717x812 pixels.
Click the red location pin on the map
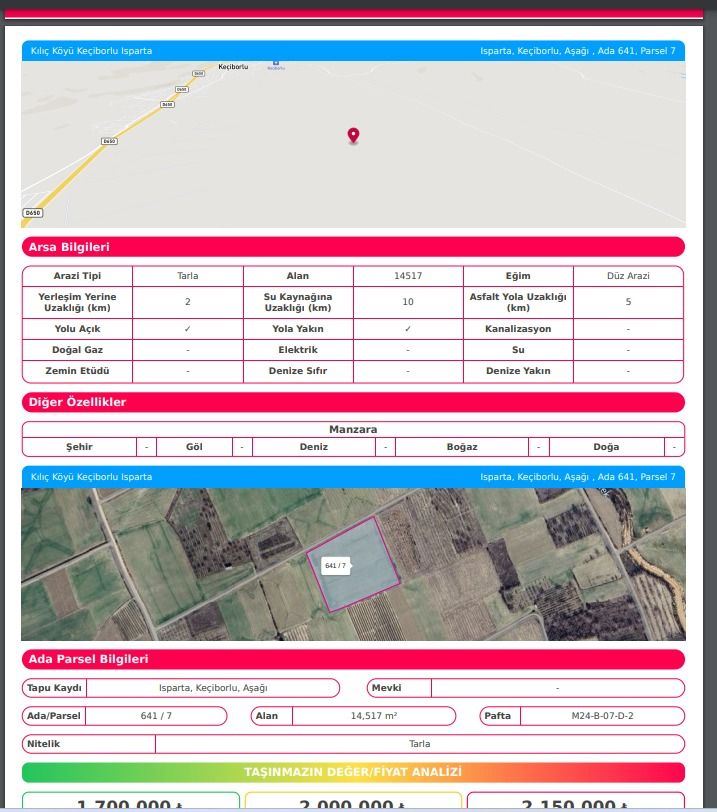tap(353, 135)
